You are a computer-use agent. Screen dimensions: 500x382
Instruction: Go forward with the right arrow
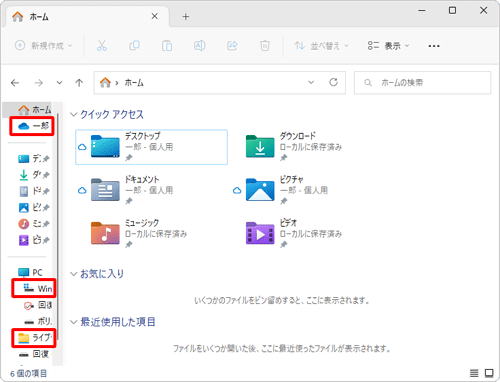pyautogui.click(x=39, y=83)
